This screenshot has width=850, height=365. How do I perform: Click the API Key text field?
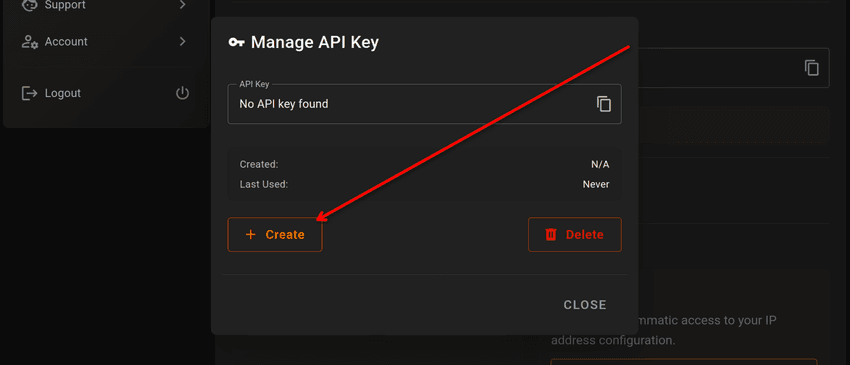pyautogui.click(x=424, y=104)
